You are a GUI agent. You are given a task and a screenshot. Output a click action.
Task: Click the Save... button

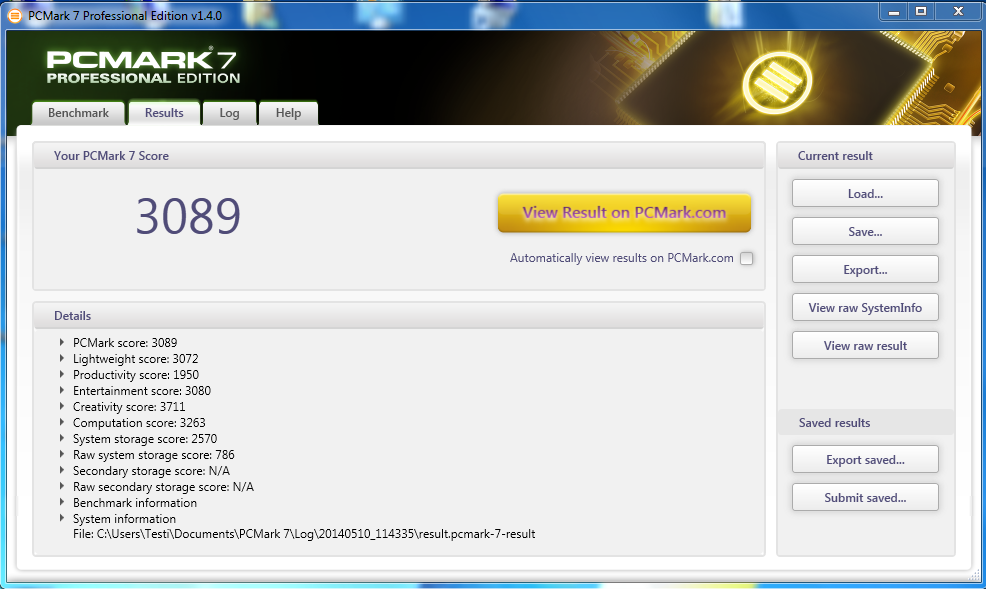click(865, 231)
